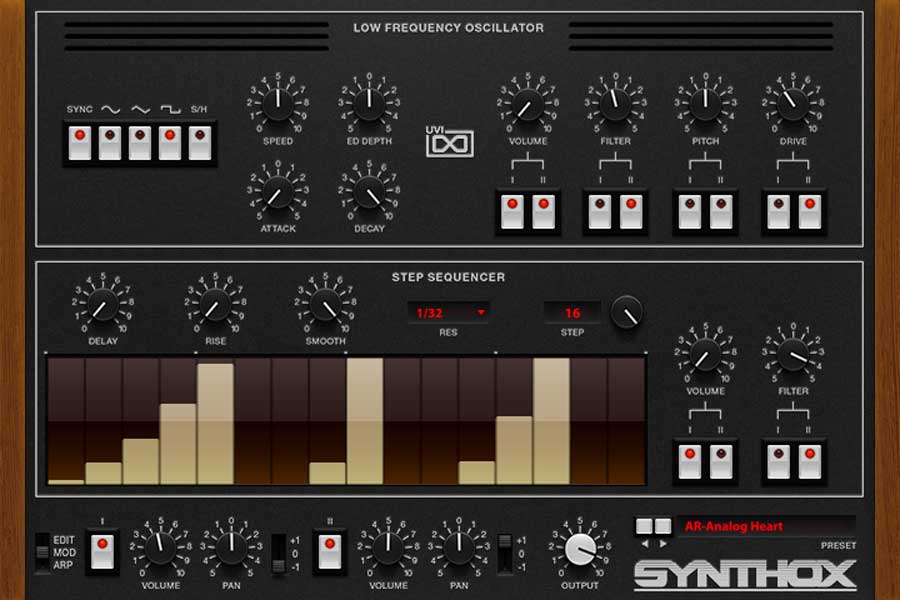Click the fourteenth sequencer step bar
This screenshot has width=900, height=600.
pyautogui.click(x=551, y=421)
